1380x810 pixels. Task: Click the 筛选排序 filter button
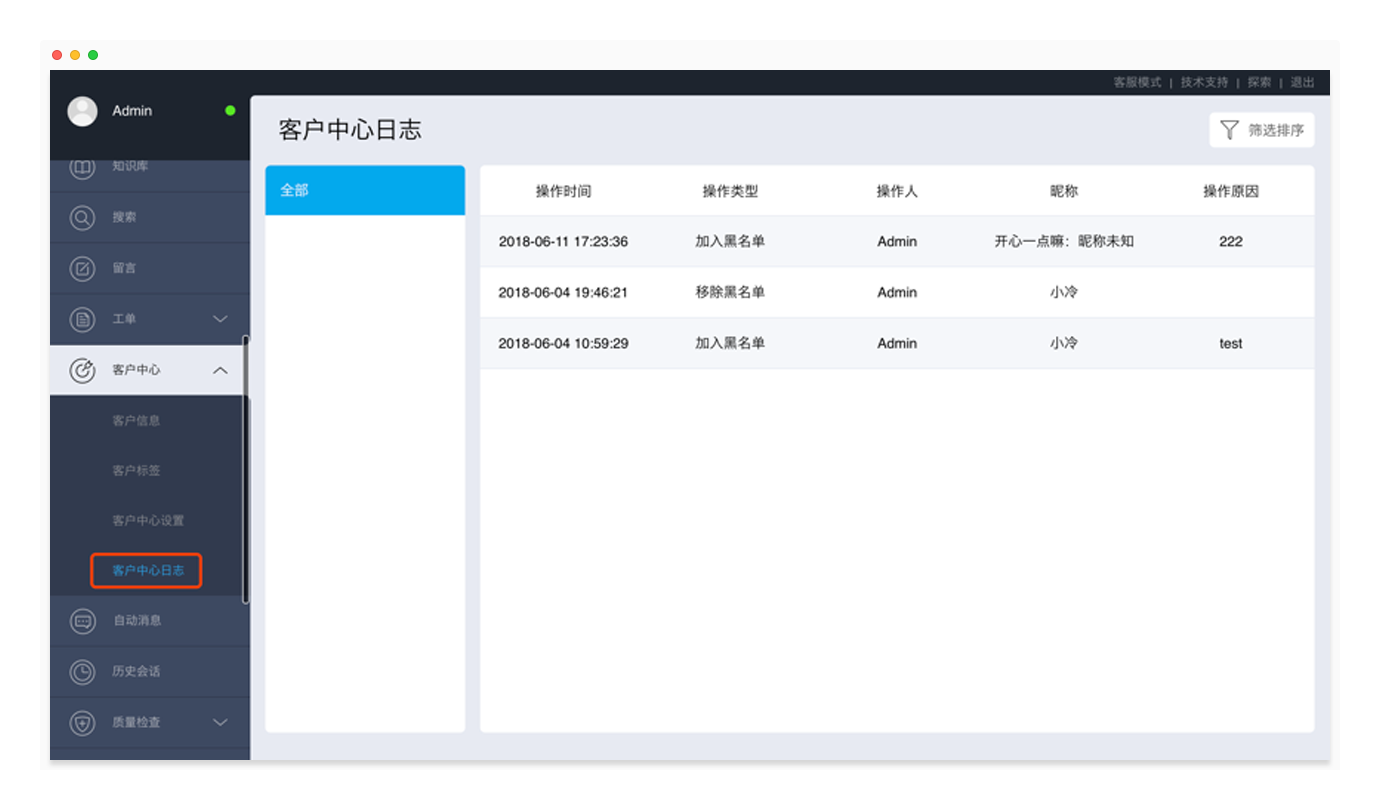1262,130
